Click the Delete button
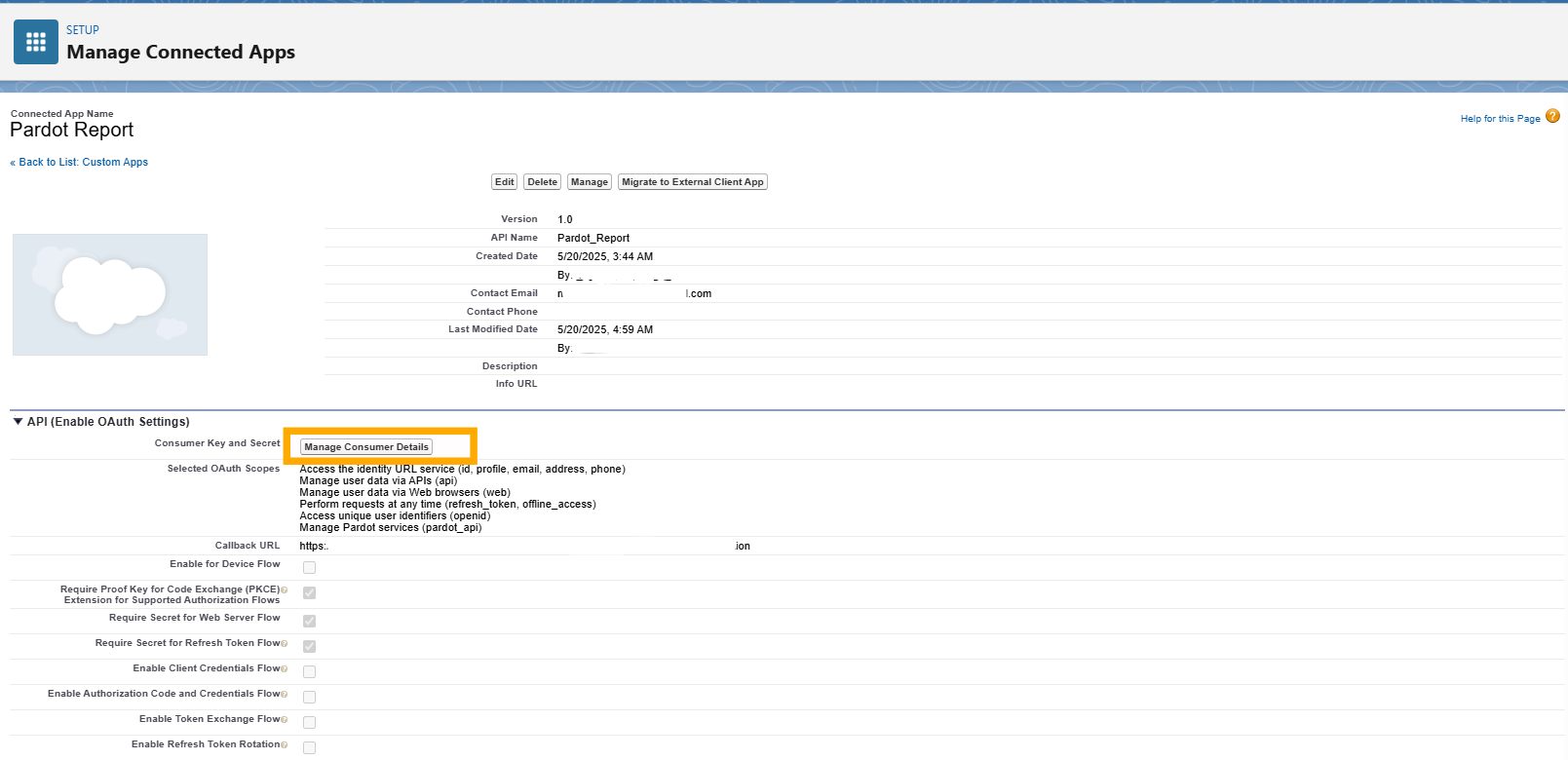Screen dimensions: 1568x760 pos(542,182)
